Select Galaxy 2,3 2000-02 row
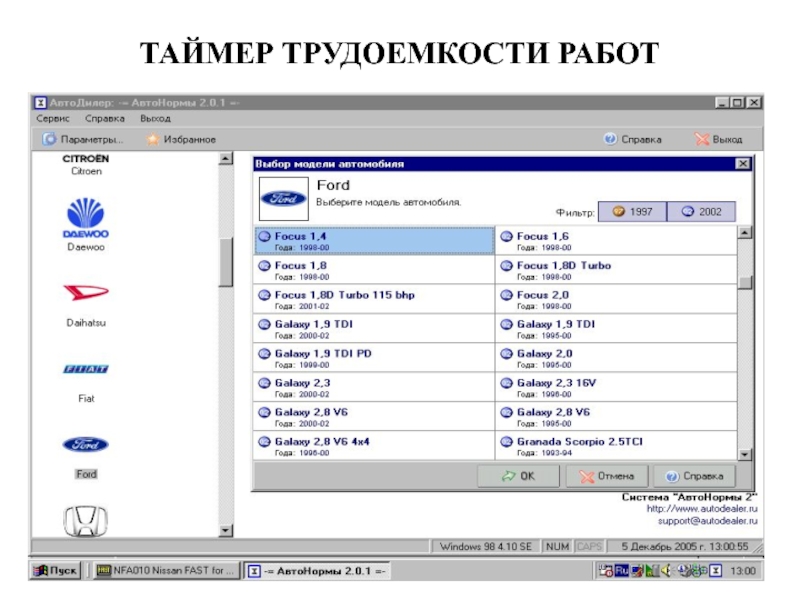Image resolution: width=800 pixels, height=600 pixels. coord(374,387)
